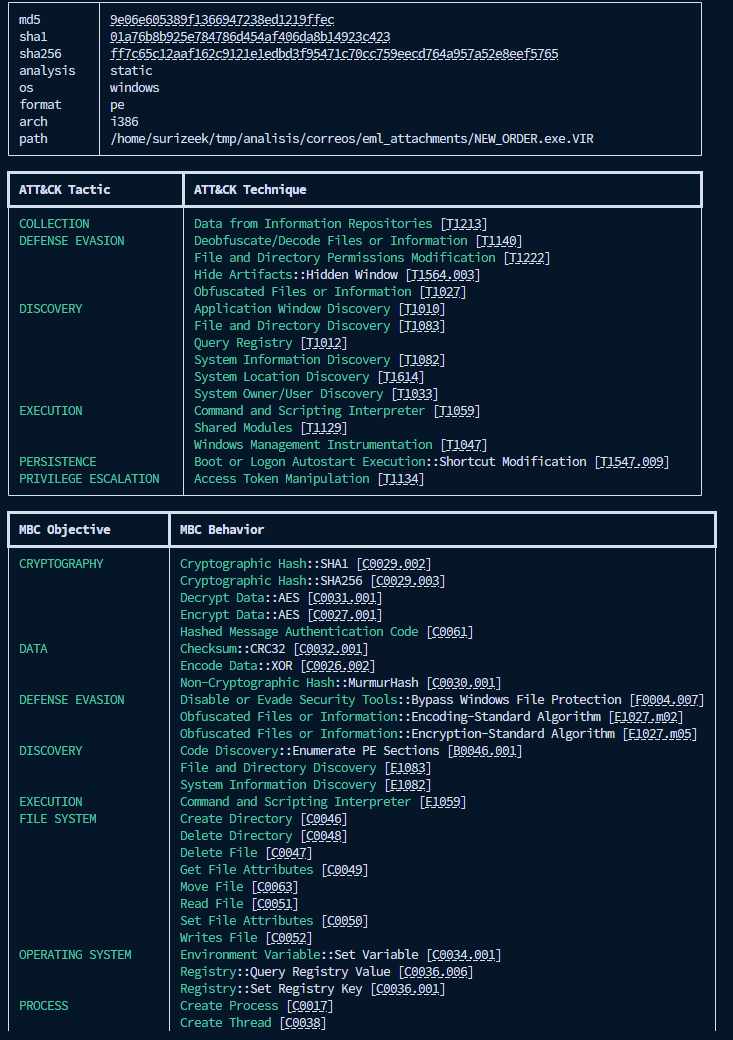This screenshot has width=733, height=1040.
Task: Click the OPERATING SYSTEM objective label
Action: coord(75,955)
